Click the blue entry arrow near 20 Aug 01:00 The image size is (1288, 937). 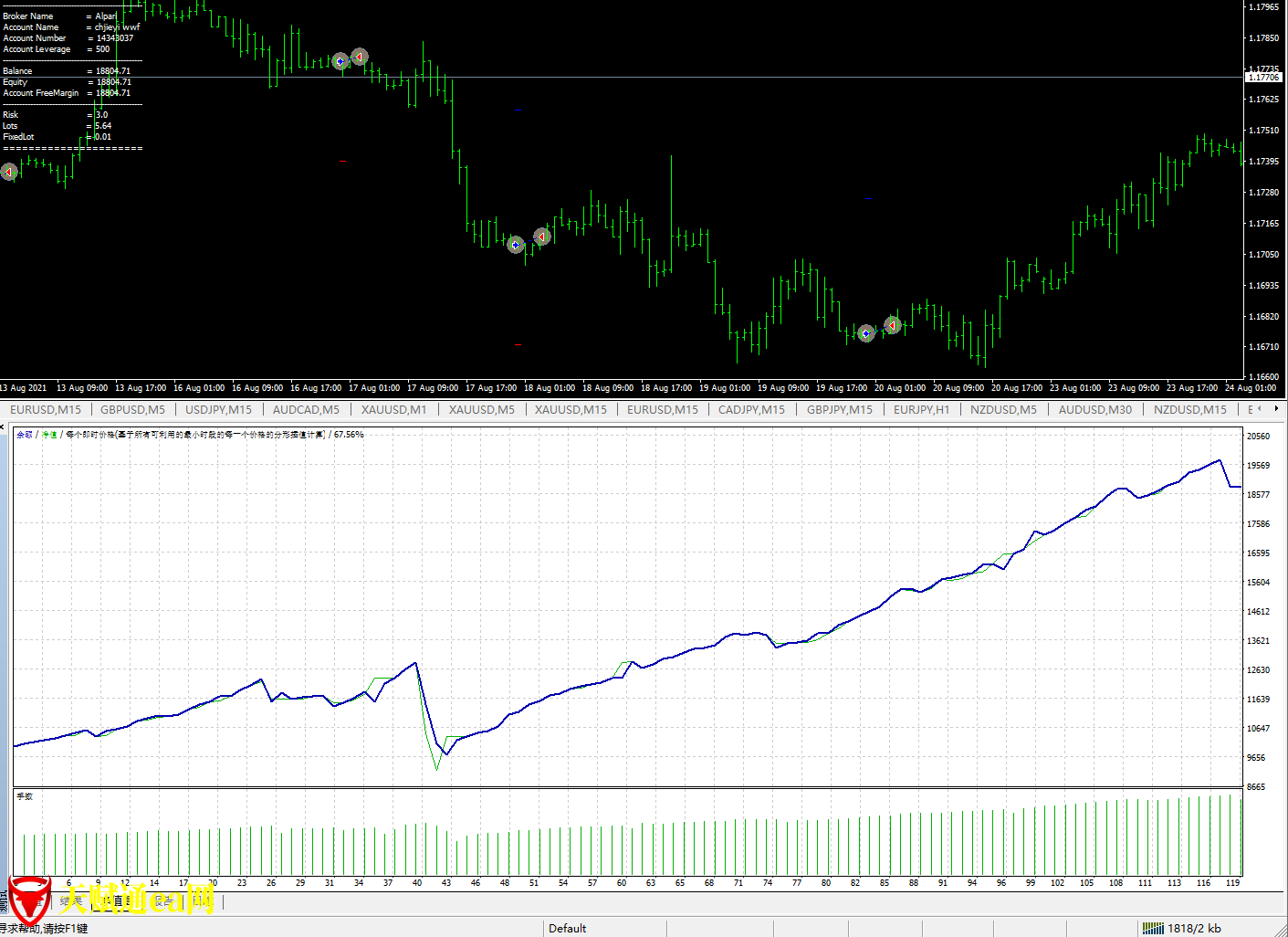(x=866, y=333)
